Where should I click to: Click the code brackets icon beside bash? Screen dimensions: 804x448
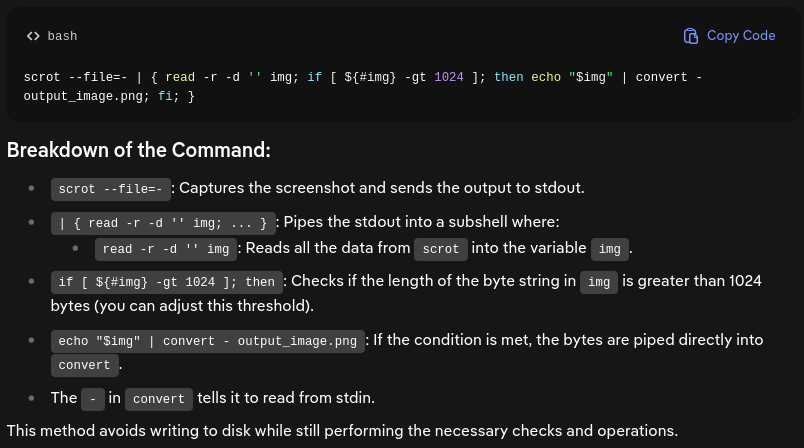point(33,36)
